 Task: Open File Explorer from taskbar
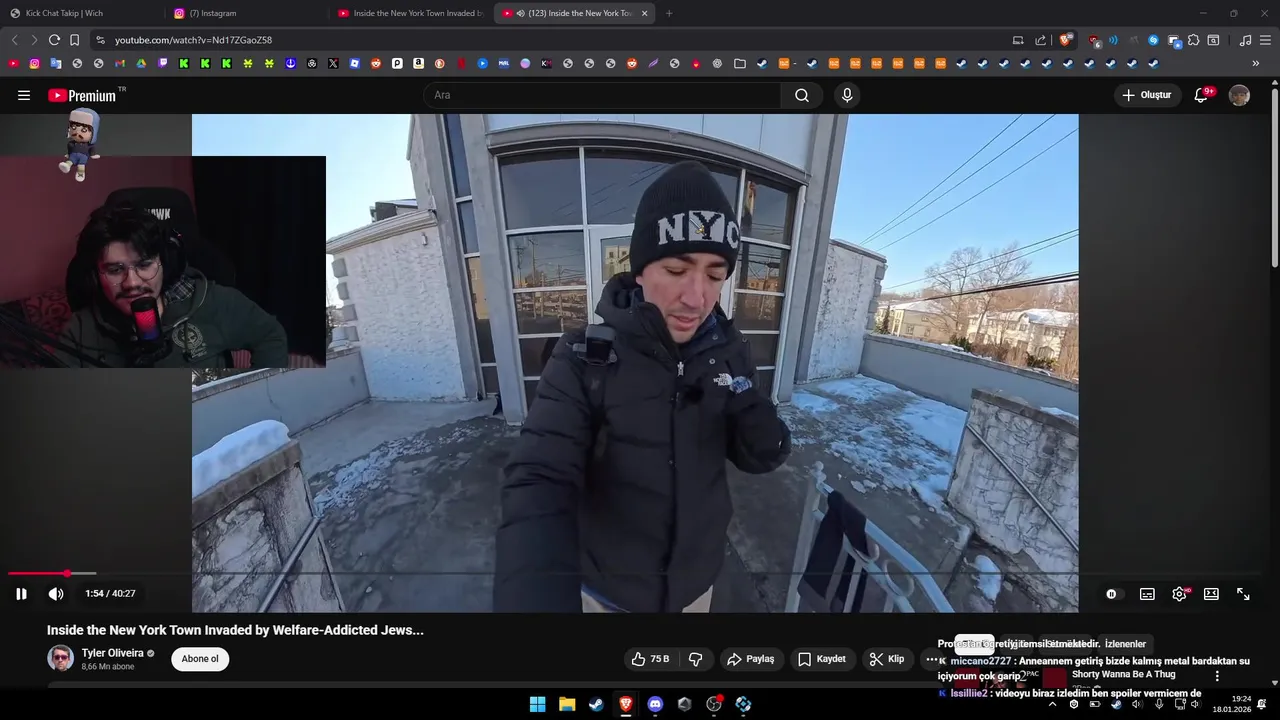[567, 704]
